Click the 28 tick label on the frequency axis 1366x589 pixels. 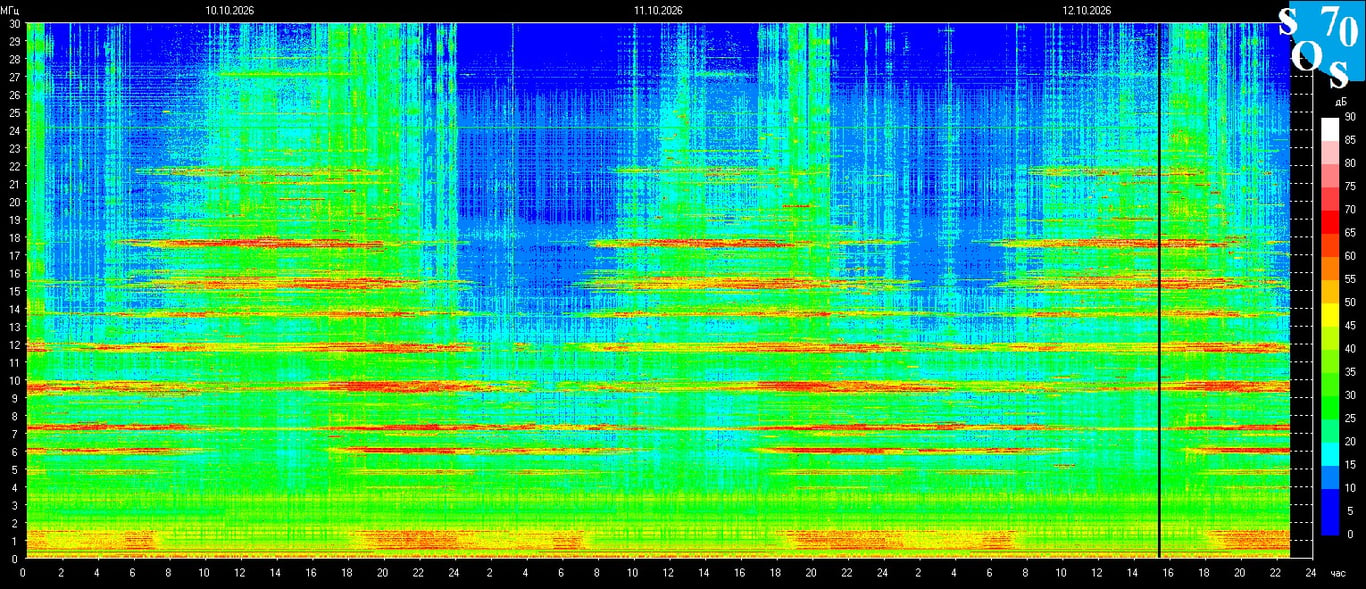click(14, 59)
